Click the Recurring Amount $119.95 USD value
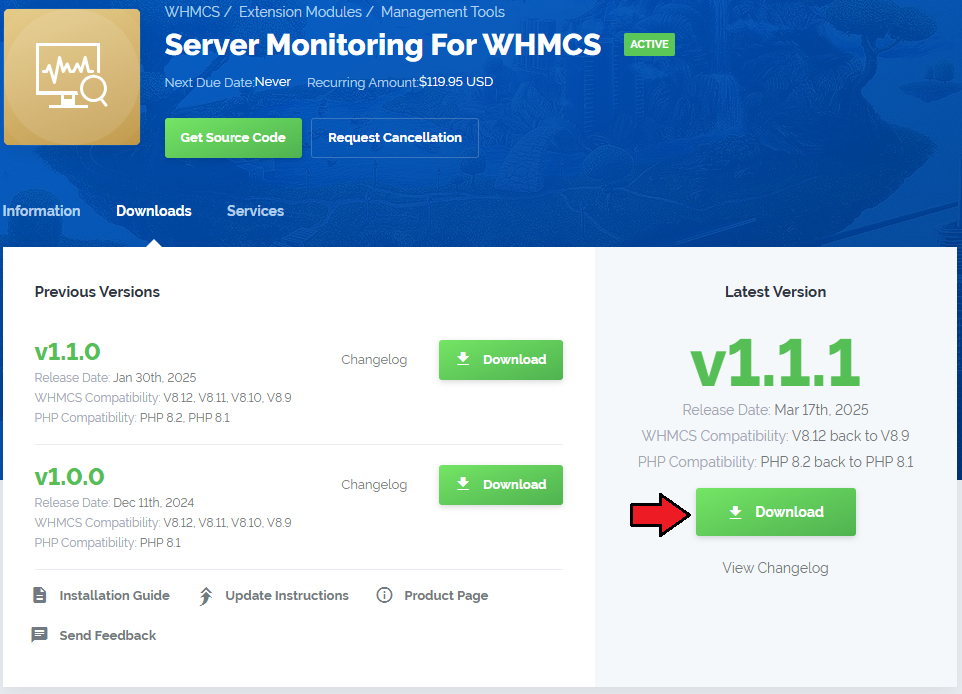Screen dimensions: 962x694 click(x=456, y=82)
